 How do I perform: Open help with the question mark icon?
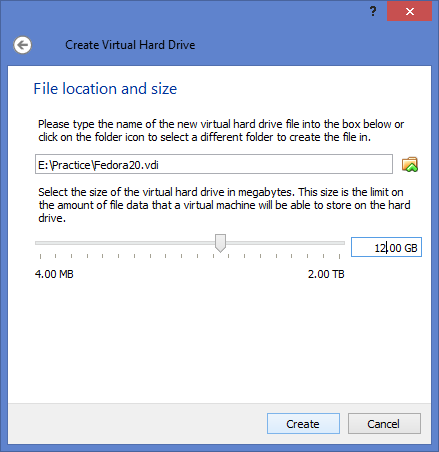pos(373,12)
